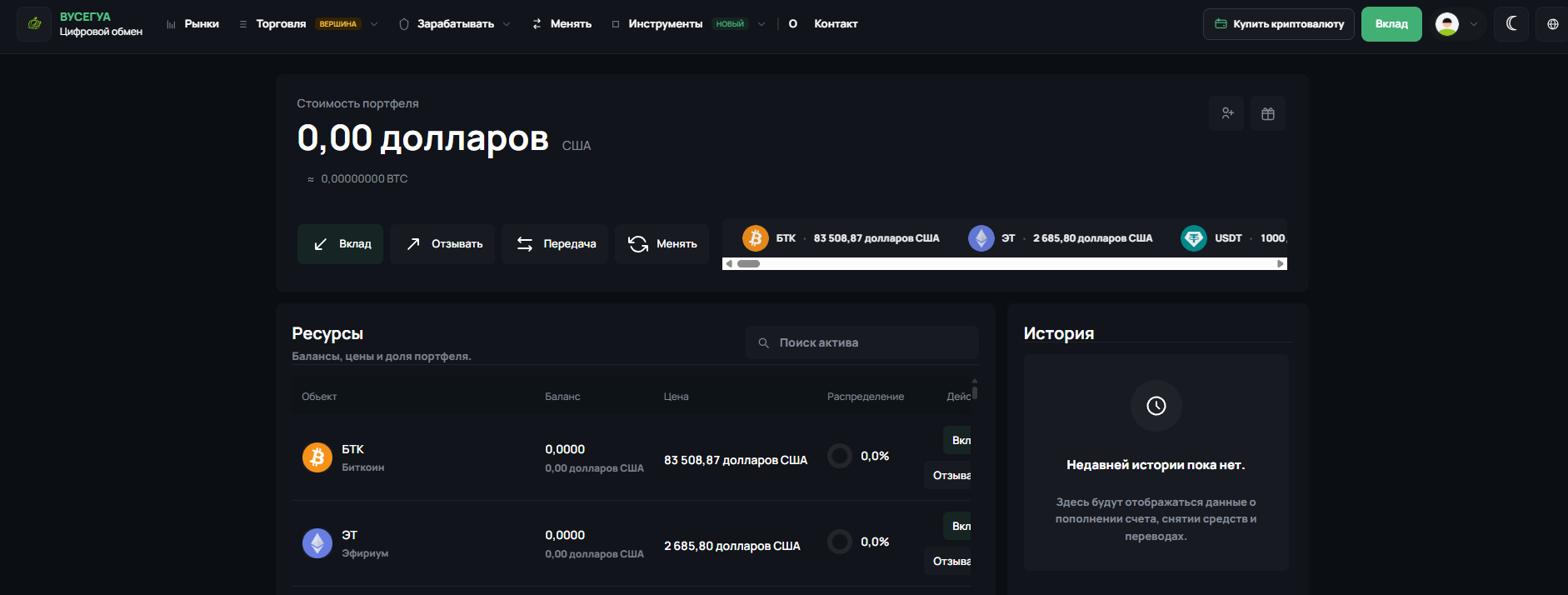Toggle dark mode moon icon
Image resolution: width=1568 pixels, height=595 pixels.
(x=1511, y=23)
